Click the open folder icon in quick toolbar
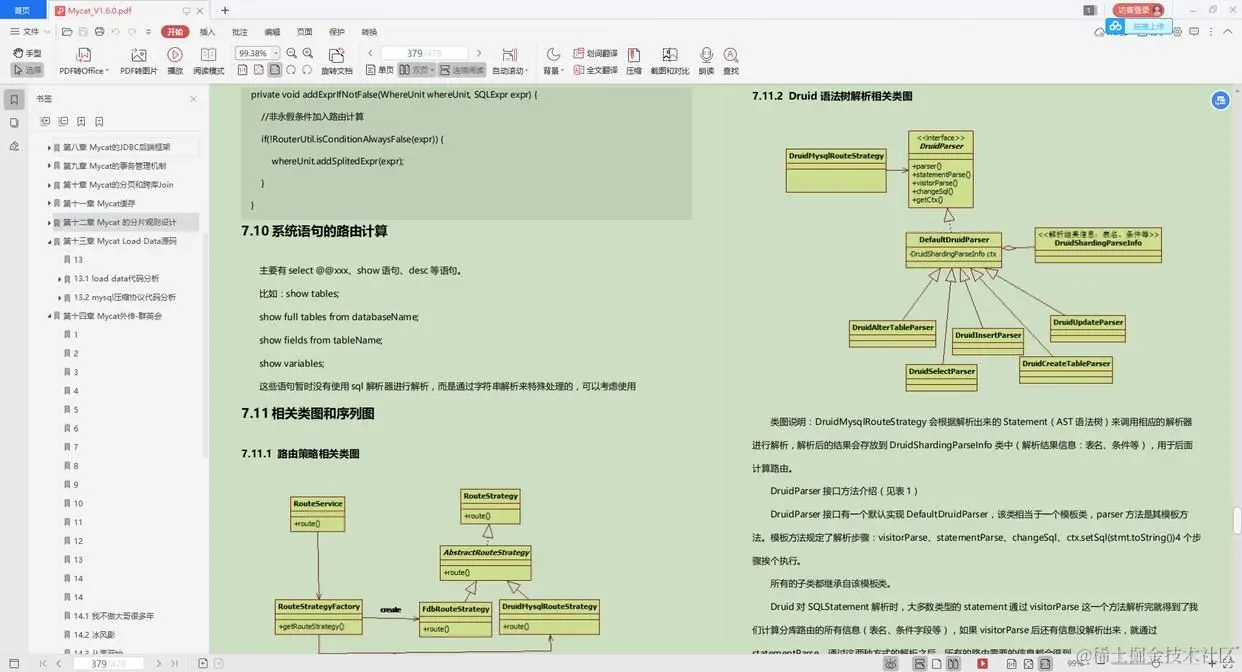The height and width of the screenshot is (672, 1242). 67,32
